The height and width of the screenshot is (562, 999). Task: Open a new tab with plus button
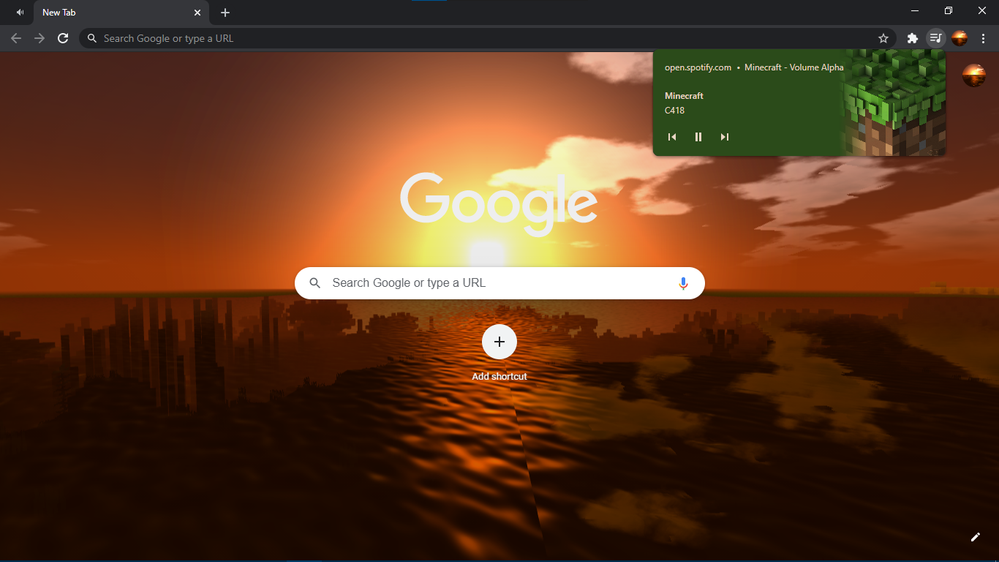(225, 13)
